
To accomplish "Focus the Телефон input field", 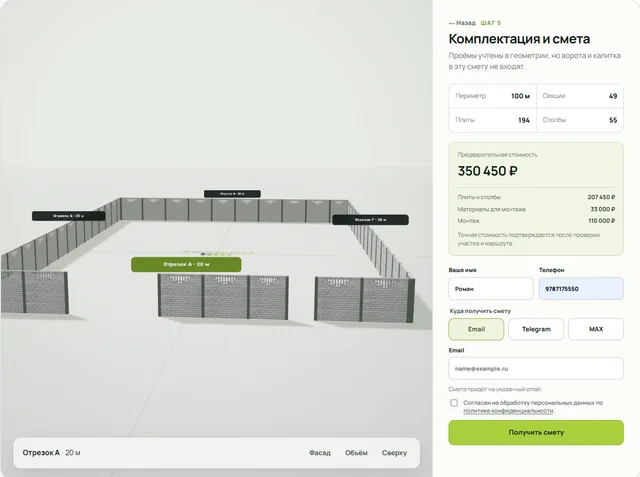I will click(581, 288).
